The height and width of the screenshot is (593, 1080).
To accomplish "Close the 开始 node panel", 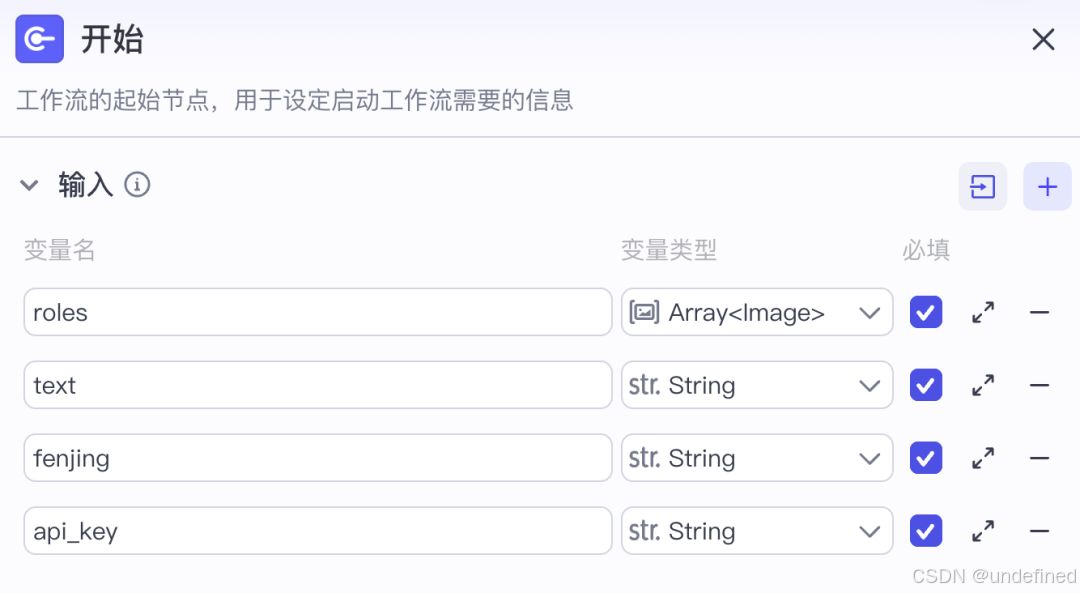I will (1043, 39).
